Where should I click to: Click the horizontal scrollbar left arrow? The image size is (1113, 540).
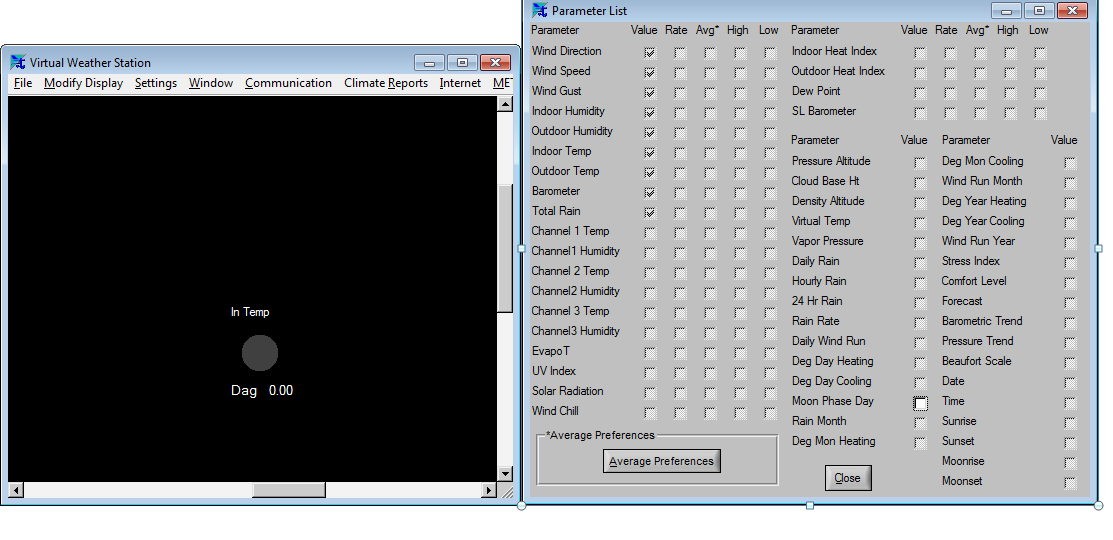[15, 490]
